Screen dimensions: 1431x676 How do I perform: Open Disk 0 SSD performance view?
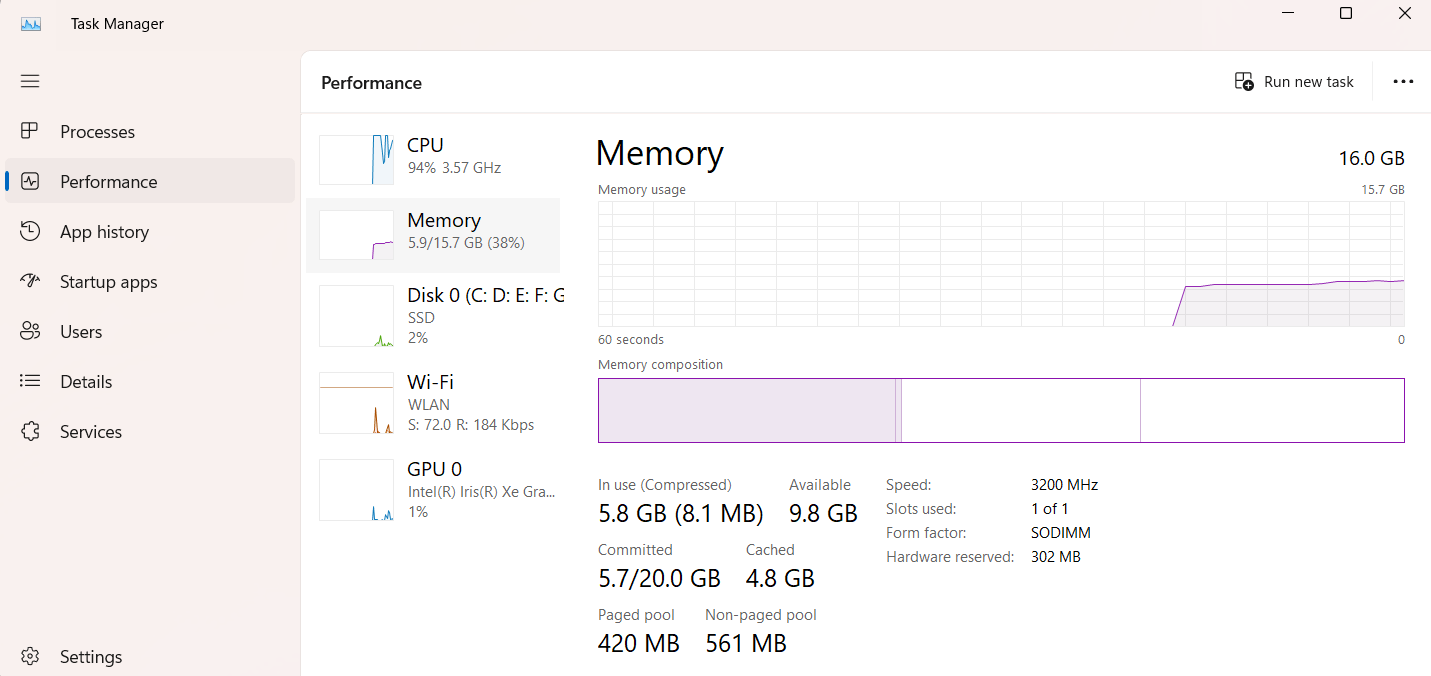pyautogui.click(x=485, y=316)
